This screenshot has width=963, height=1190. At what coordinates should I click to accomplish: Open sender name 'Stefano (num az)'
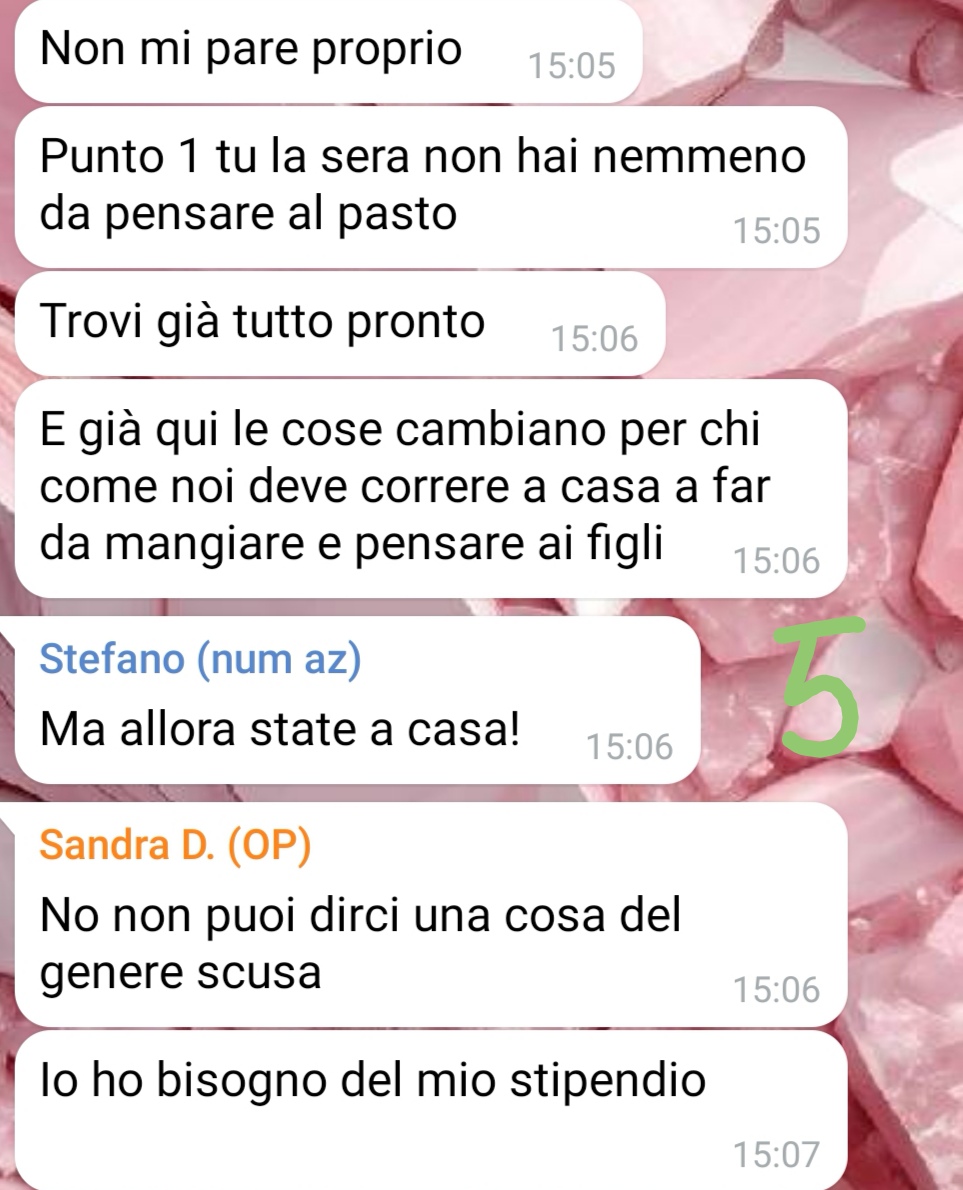coord(200,658)
